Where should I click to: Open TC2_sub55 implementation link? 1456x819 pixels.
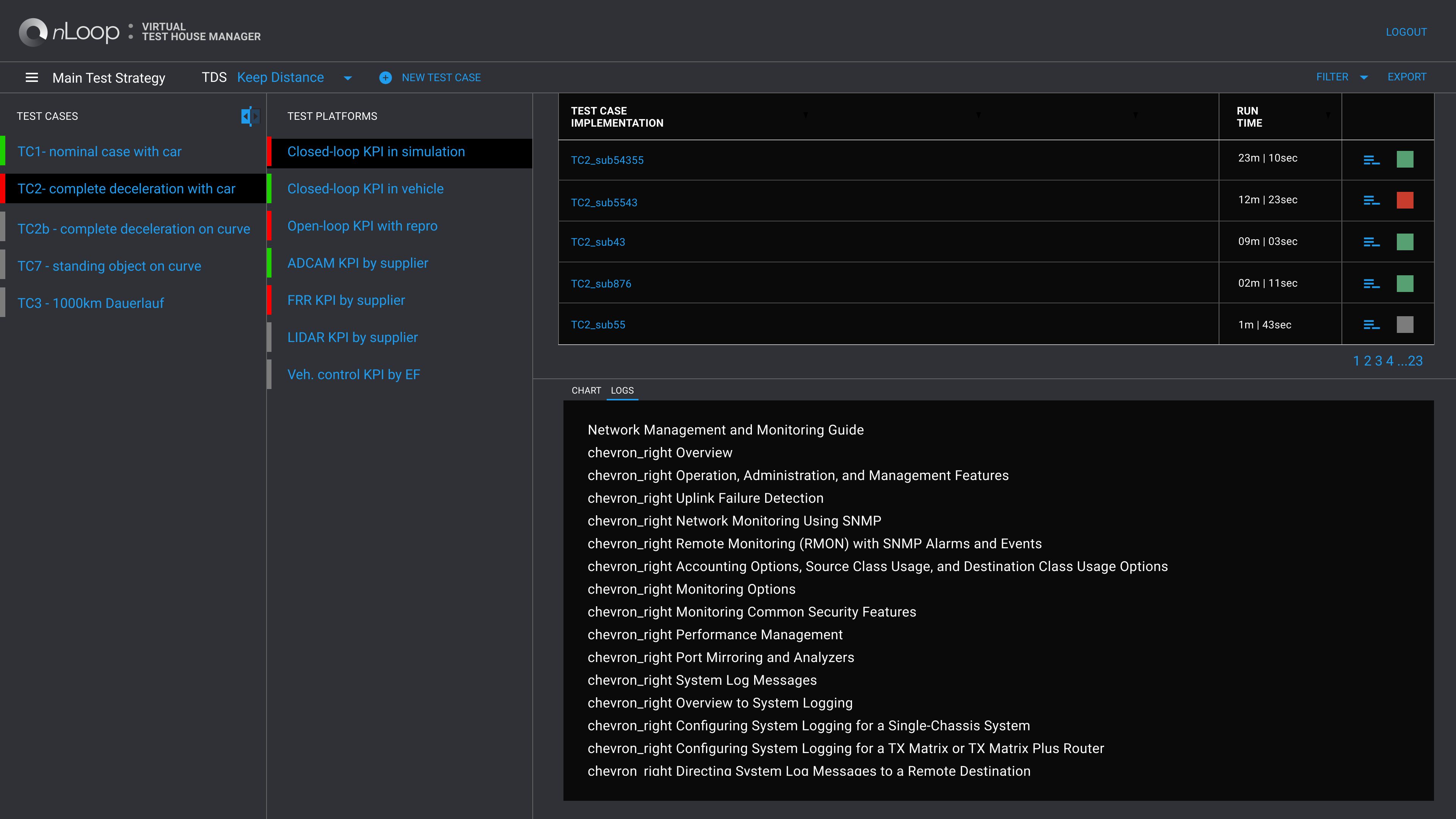(598, 325)
